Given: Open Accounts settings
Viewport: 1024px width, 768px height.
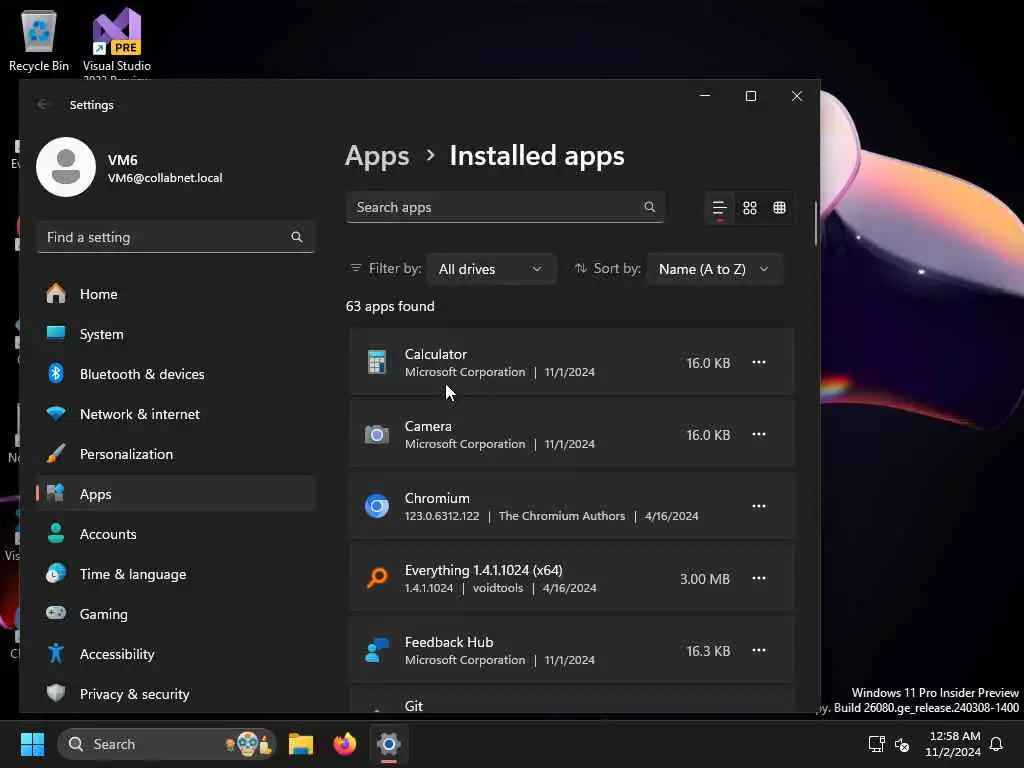Looking at the screenshot, I should [x=176, y=534].
